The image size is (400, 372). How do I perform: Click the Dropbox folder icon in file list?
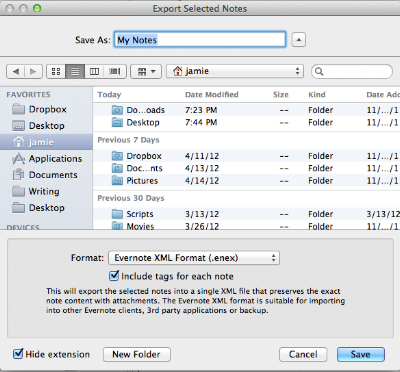(x=117, y=156)
